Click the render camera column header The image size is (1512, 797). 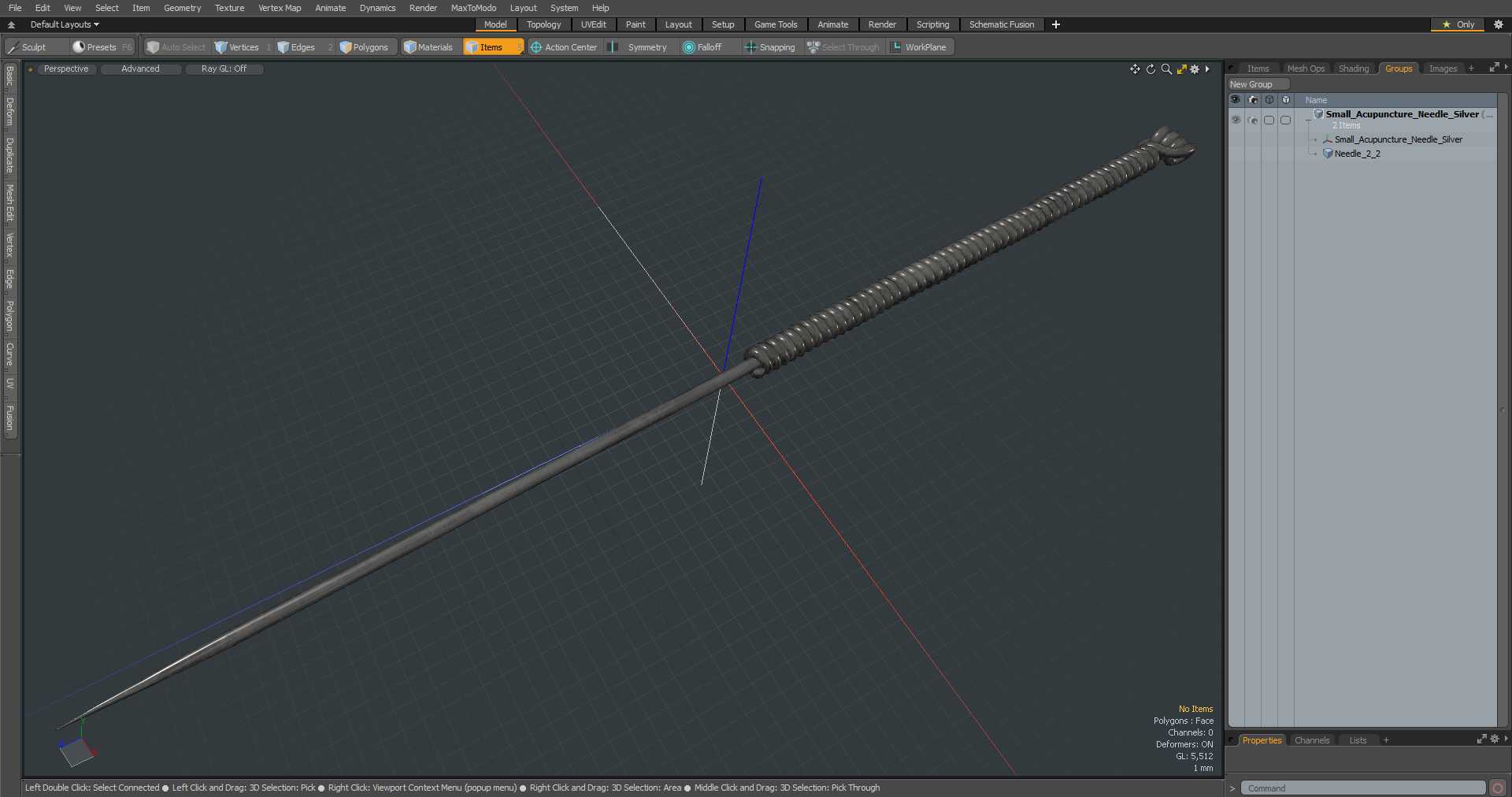point(1253,100)
